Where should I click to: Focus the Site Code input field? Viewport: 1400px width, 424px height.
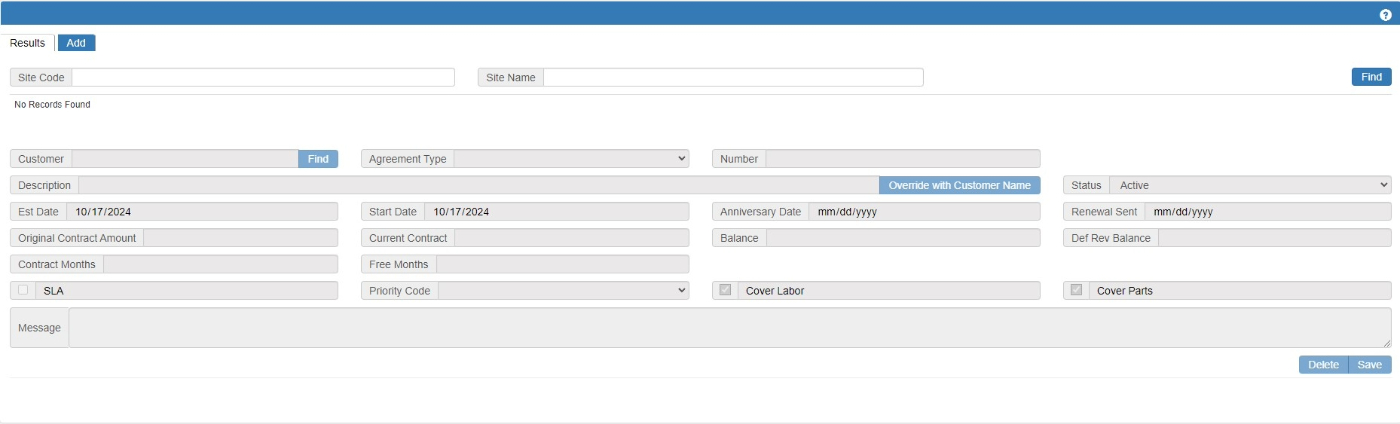pyautogui.click(x=263, y=77)
